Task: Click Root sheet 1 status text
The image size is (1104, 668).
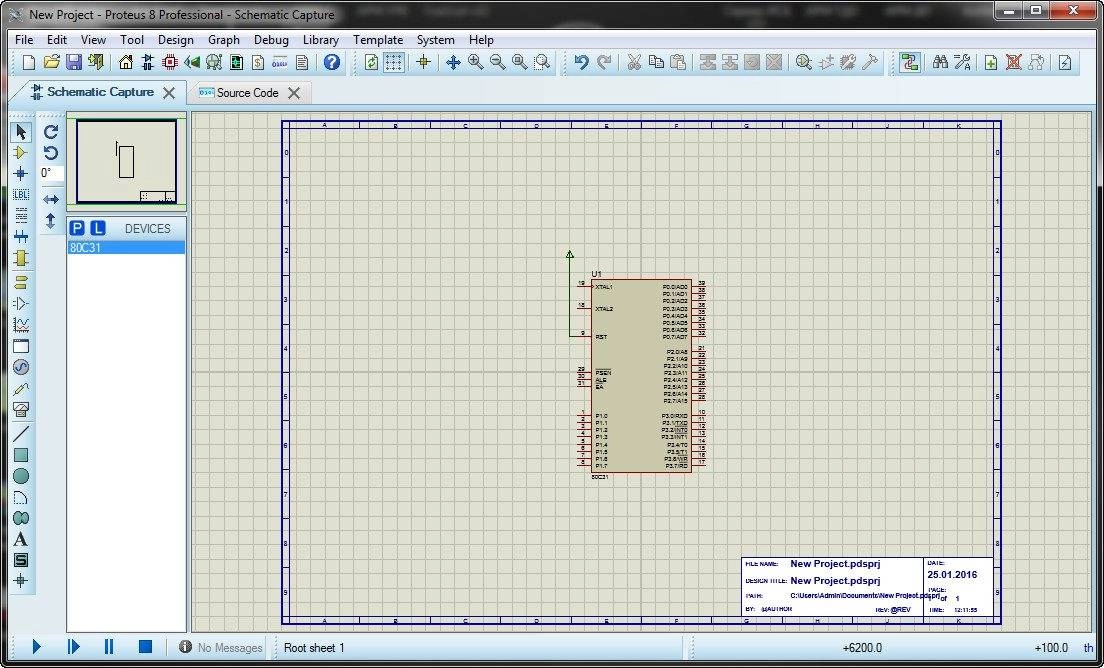Action: click(x=314, y=648)
